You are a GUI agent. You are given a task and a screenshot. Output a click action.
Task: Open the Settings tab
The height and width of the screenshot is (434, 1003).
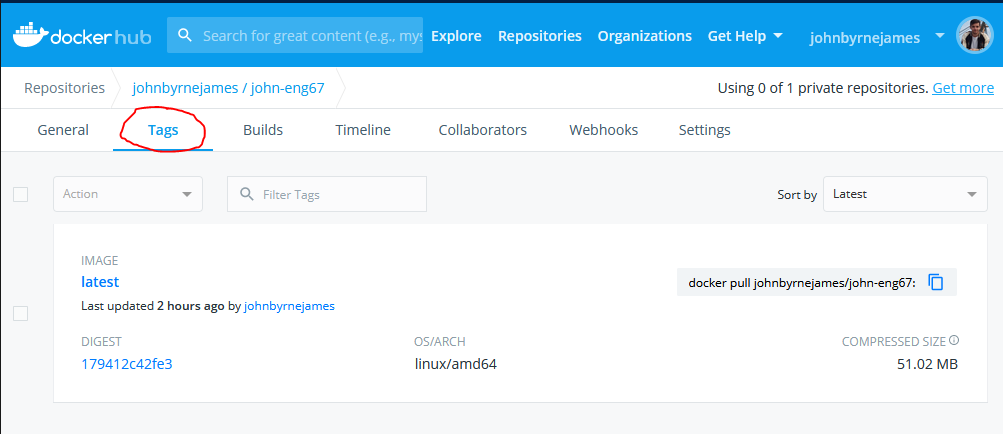704,130
